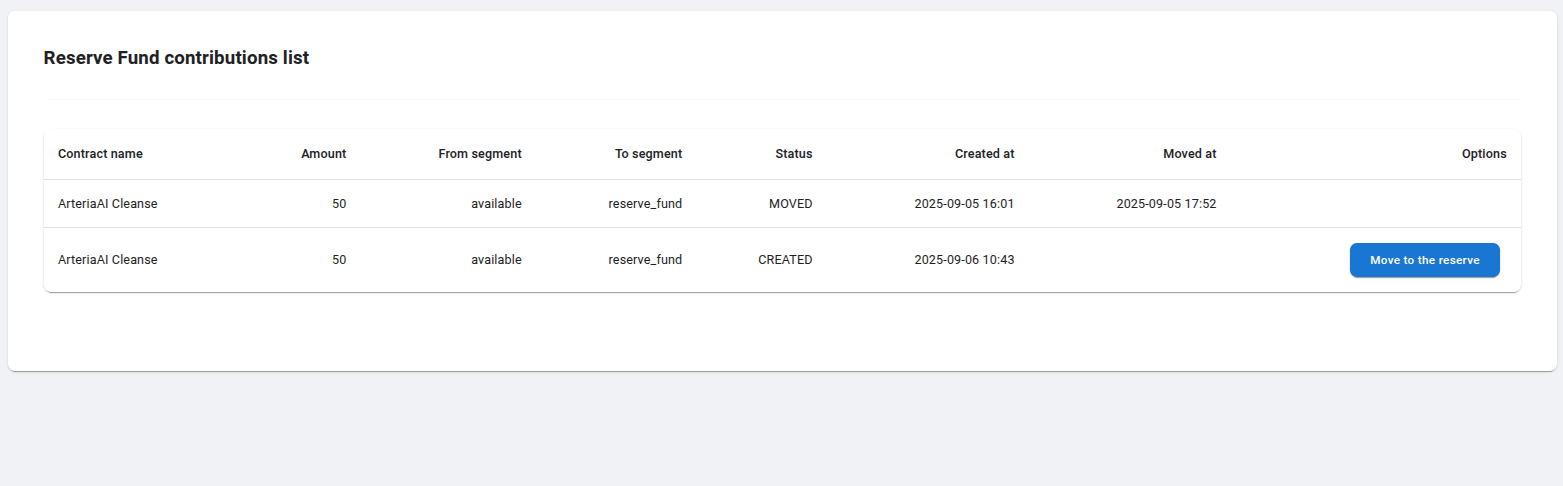Click the Status column header
1563x486 pixels.
coord(793,154)
